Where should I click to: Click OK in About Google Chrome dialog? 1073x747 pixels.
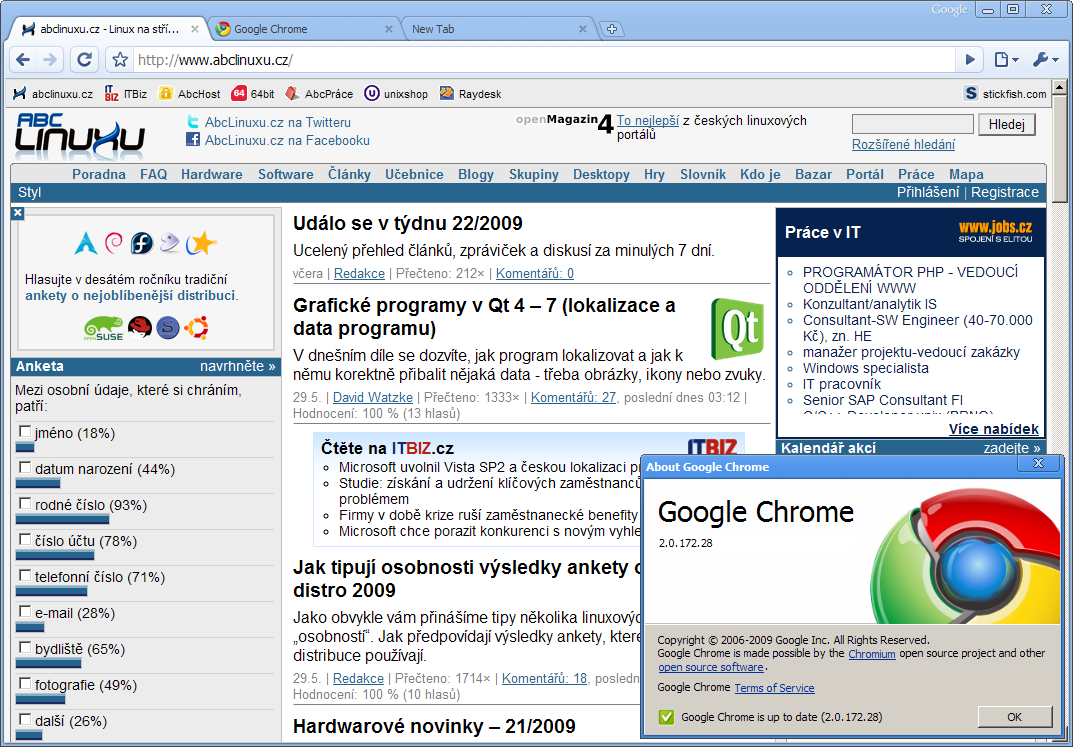[x=1014, y=717]
